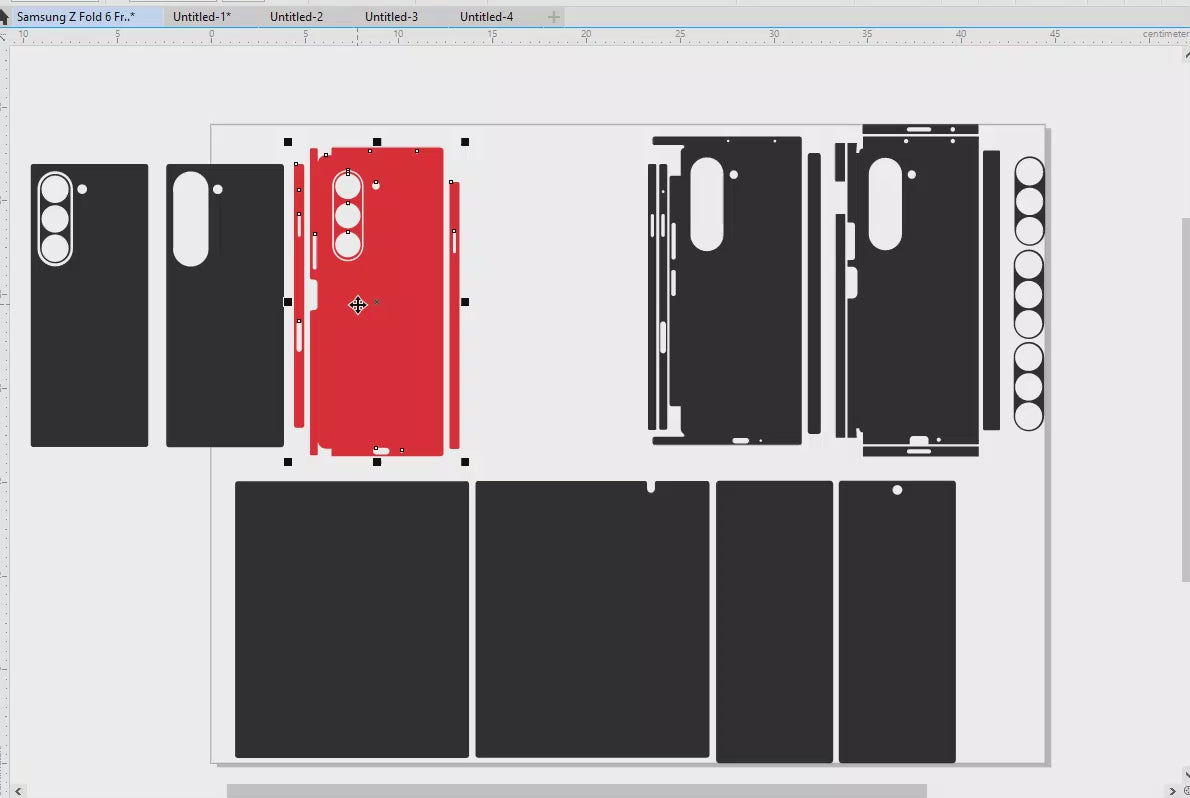
Task: Select black skin with triple camera rings
Action: pos(90,305)
